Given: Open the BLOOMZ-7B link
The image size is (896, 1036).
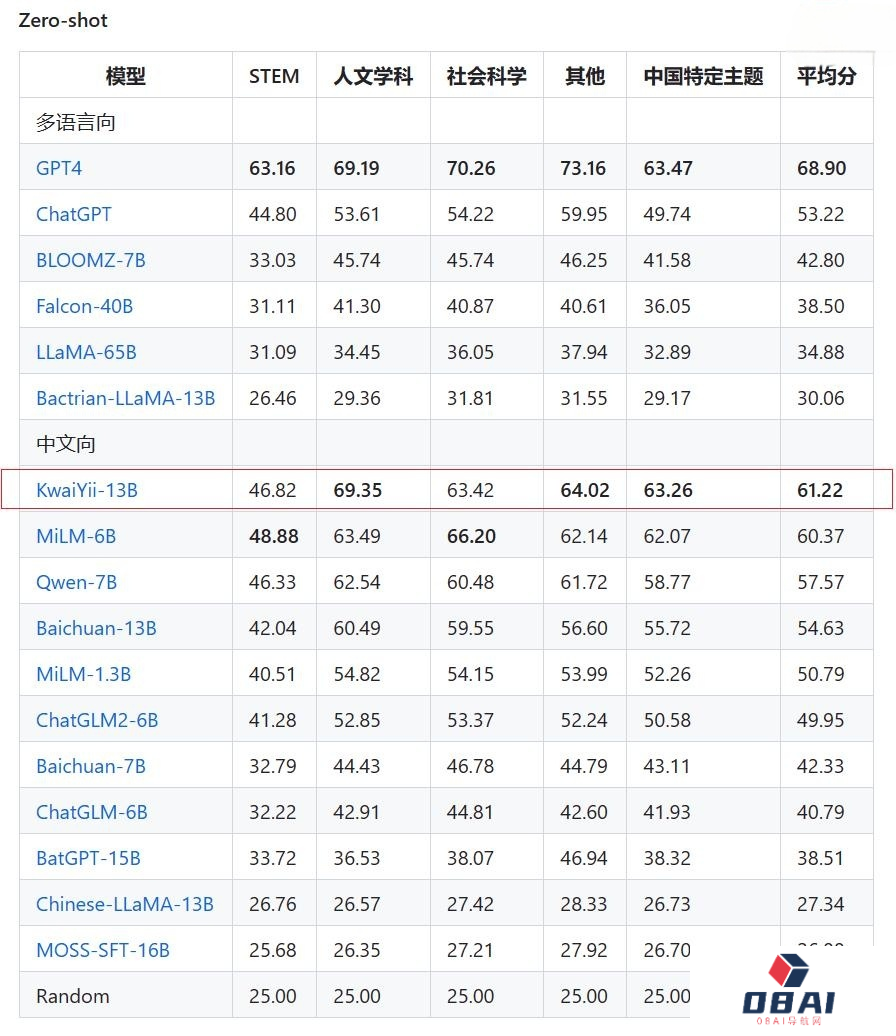Looking at the screenshot, I should (91, 260).
